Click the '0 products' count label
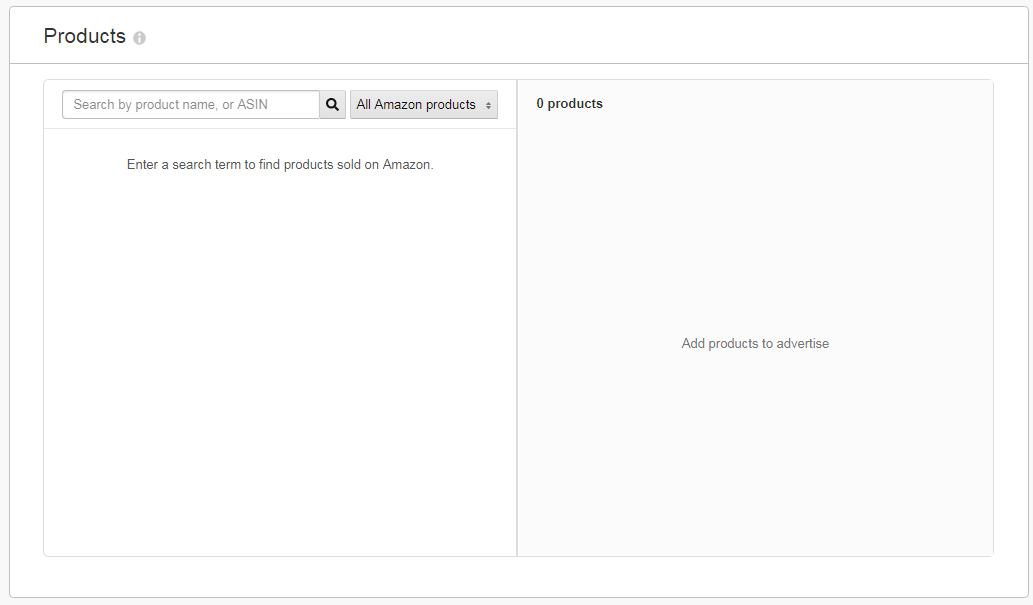The width and height of the screenshot is (1033, 605). click(569, 103)
